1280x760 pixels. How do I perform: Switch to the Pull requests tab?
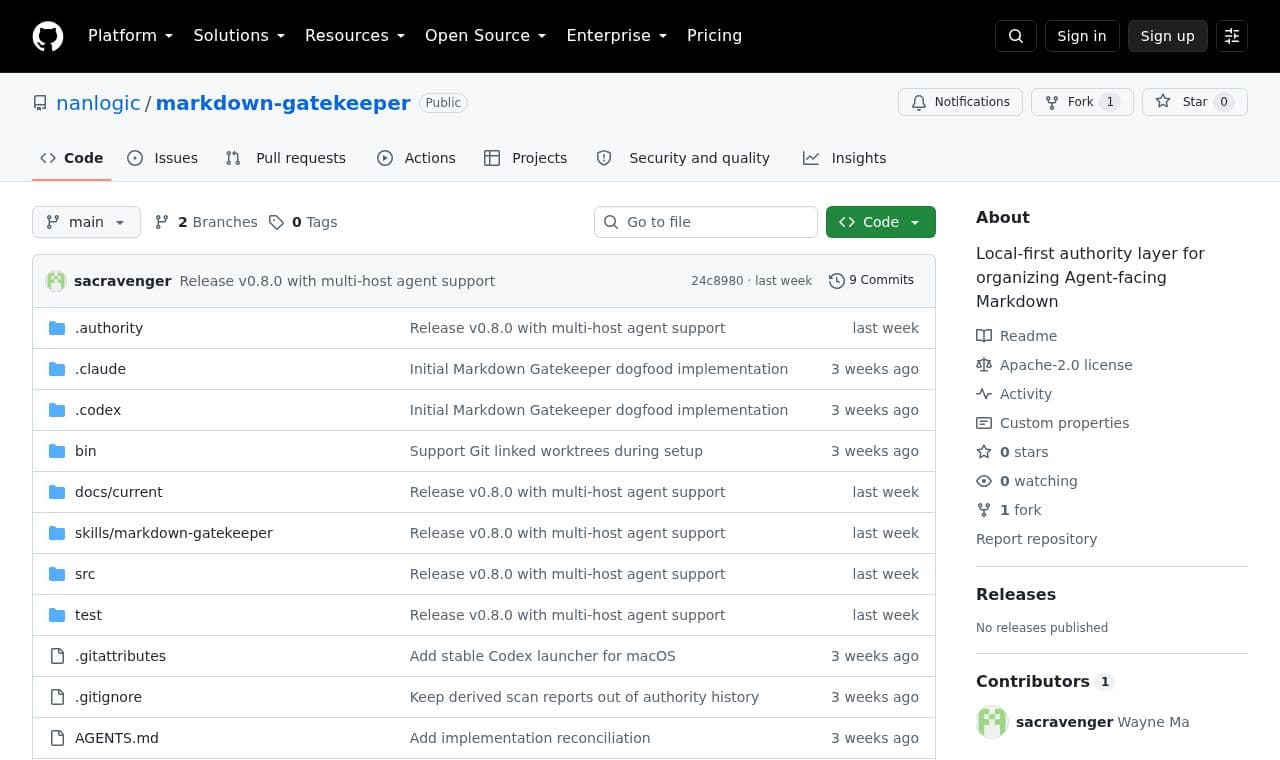(286, 158)
